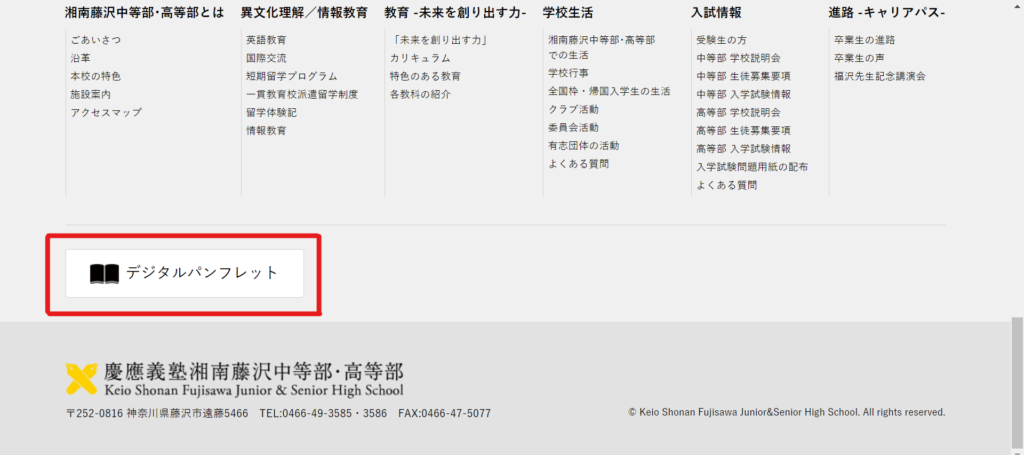Open 「未来を創り出す力」 link
This screenshot has width=1024, height=455.
[440, 40]
